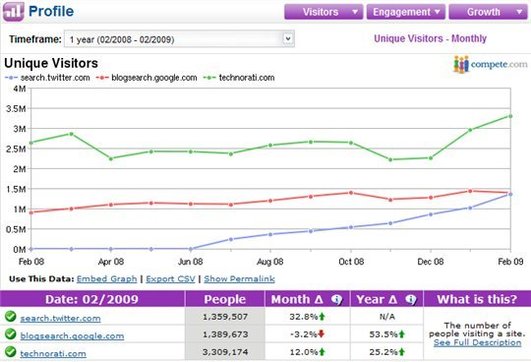Click the search.twitter.com legend marker
This screenshot has height=362, width=531.
(x=11, y=78)
